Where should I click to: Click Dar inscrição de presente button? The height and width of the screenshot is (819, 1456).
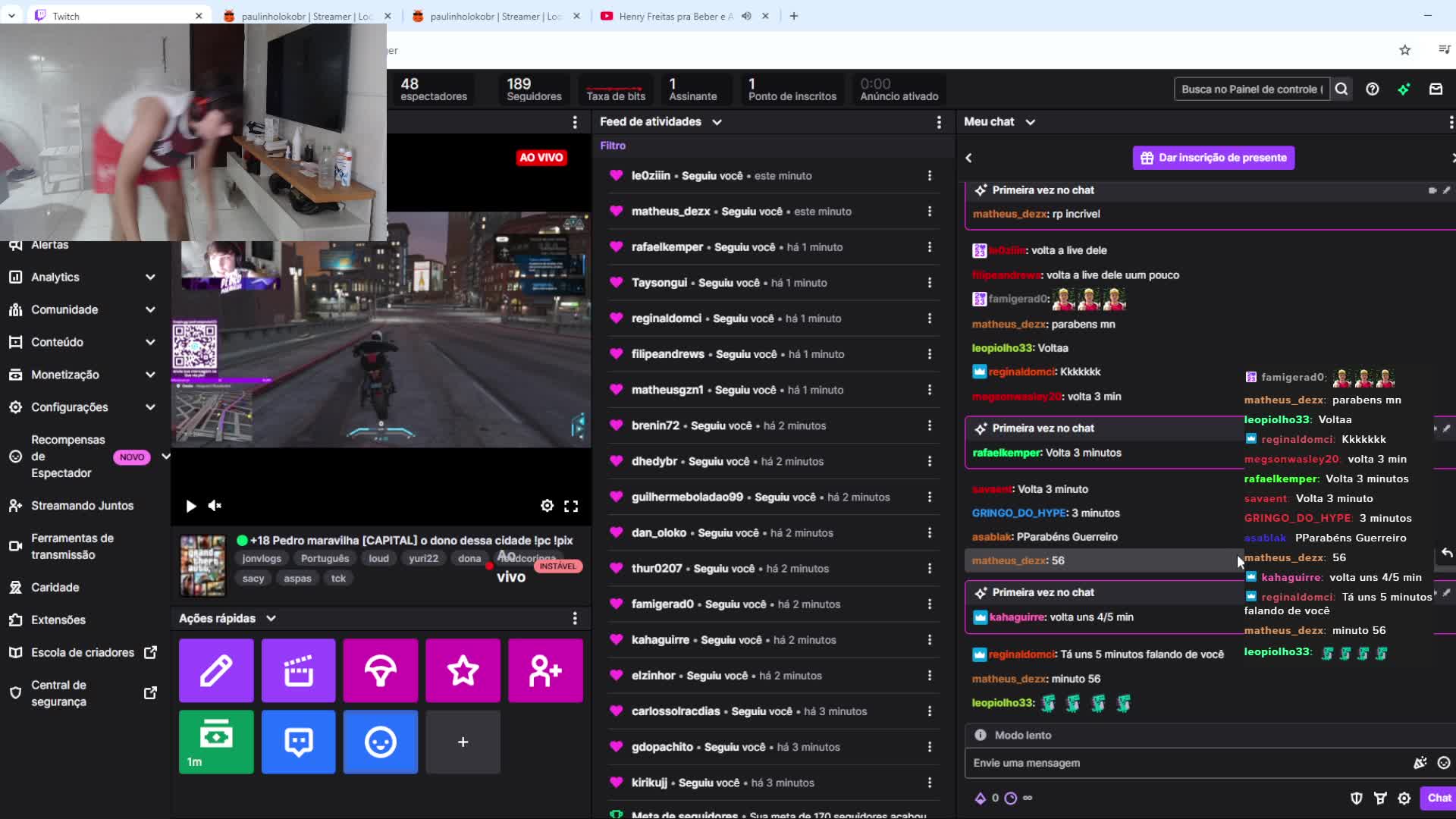[1213, 158]
